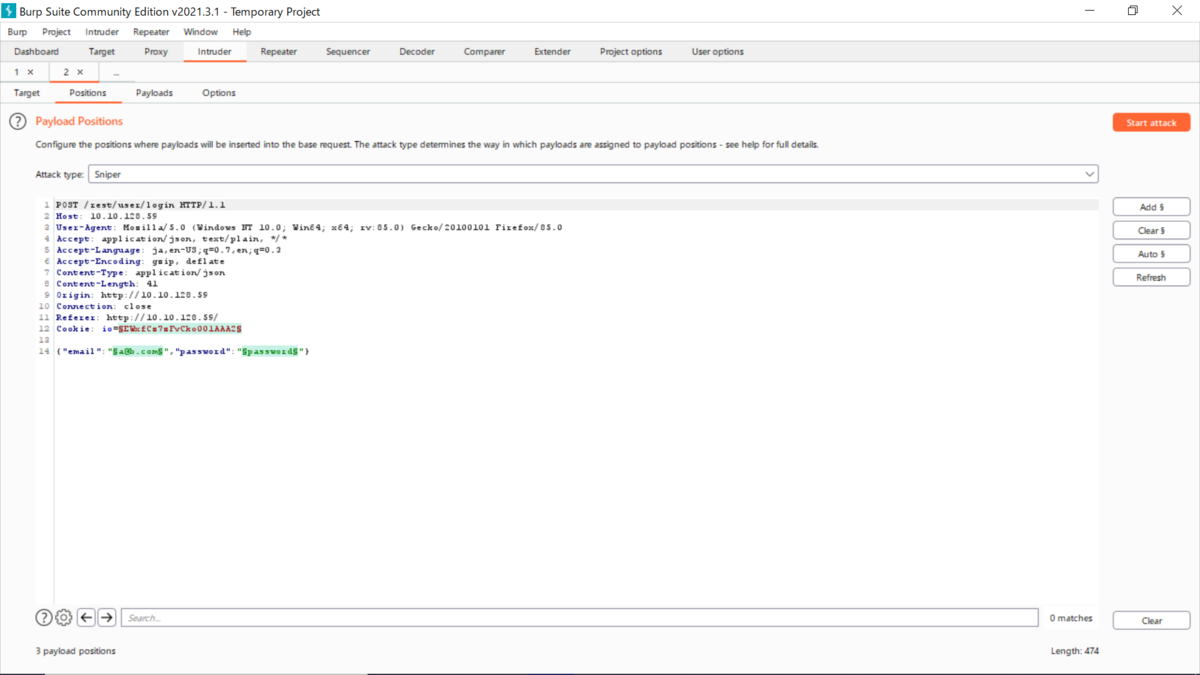1200x675 pixels.
Task: Select Intruder attack tab 2
Action: [67, 72]
